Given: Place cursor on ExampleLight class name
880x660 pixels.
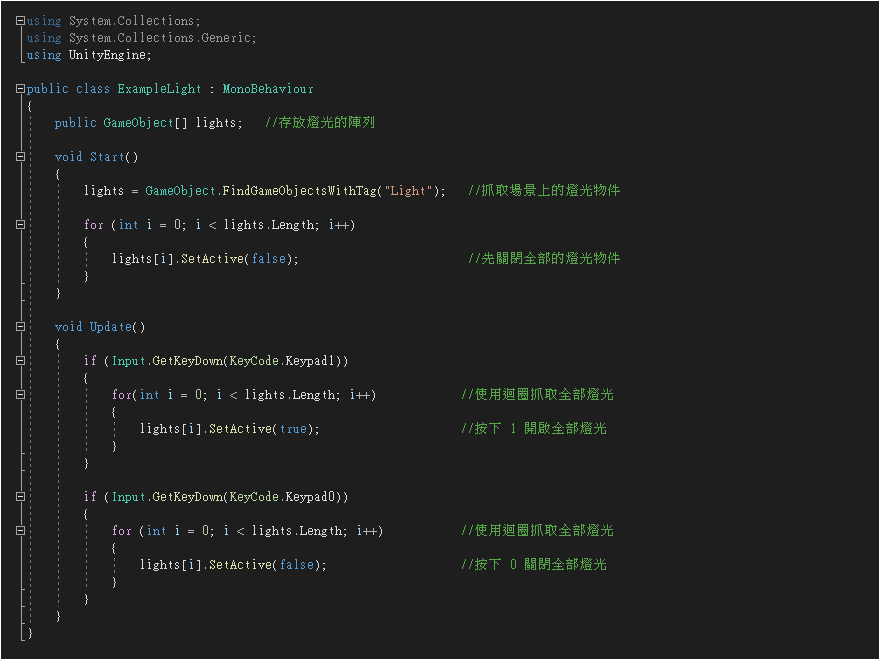Looking at the screenshot, I should click(159, 89).
